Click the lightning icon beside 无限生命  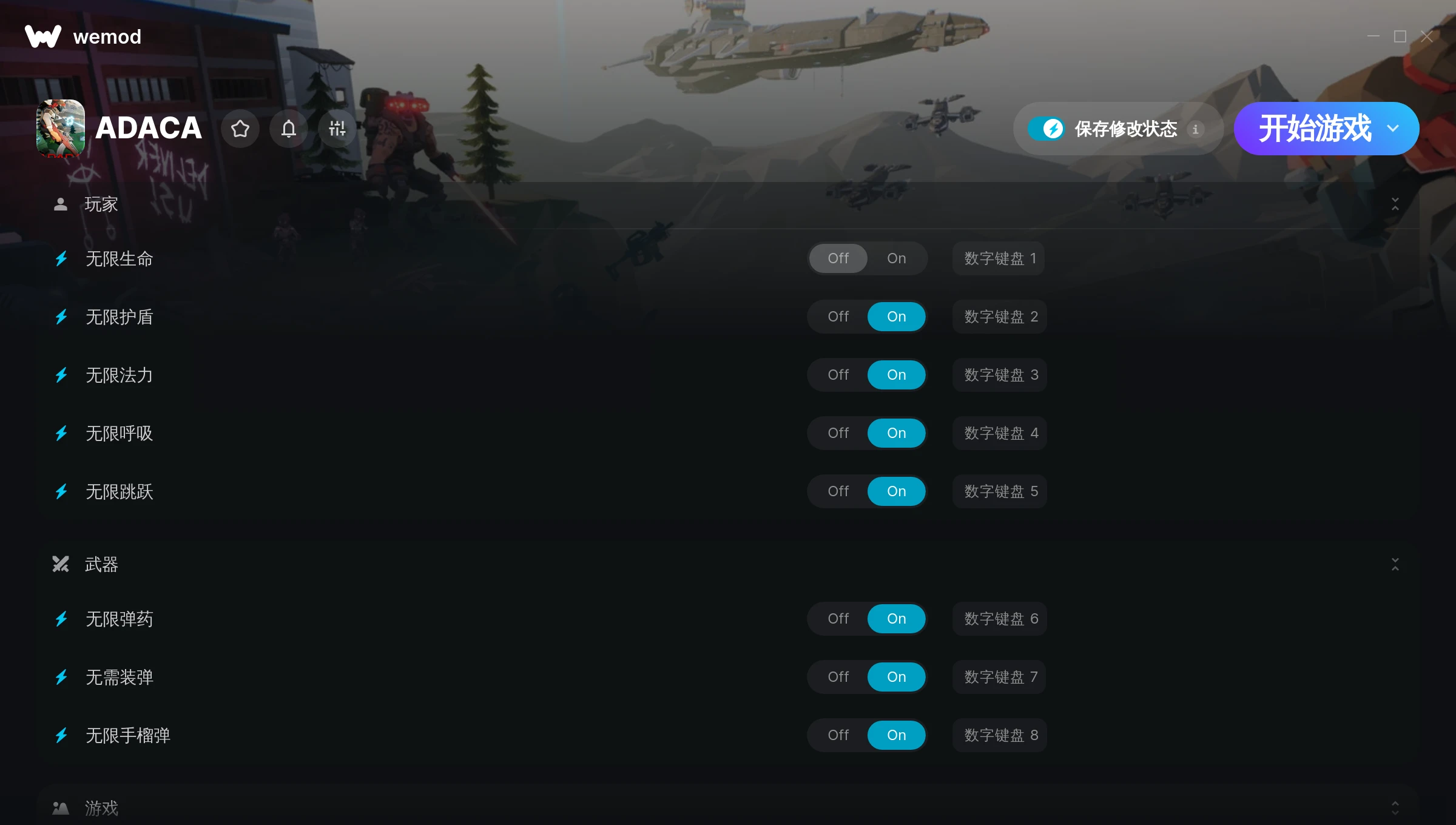(x=61, y=259)
